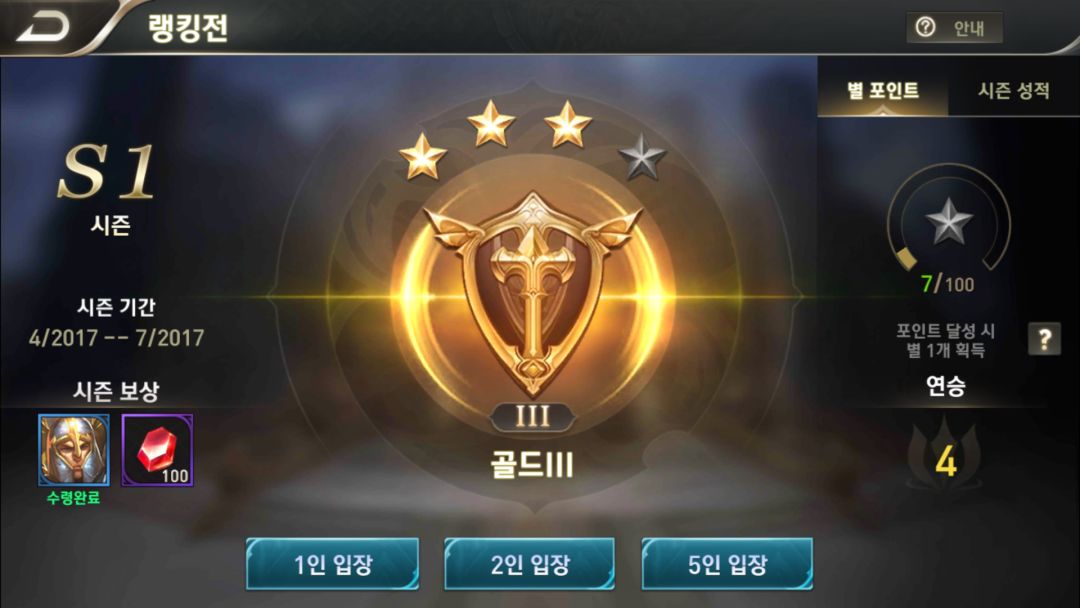The image size is (1080, 608).
Task: Click the S1 season logo
Action: 107,172
